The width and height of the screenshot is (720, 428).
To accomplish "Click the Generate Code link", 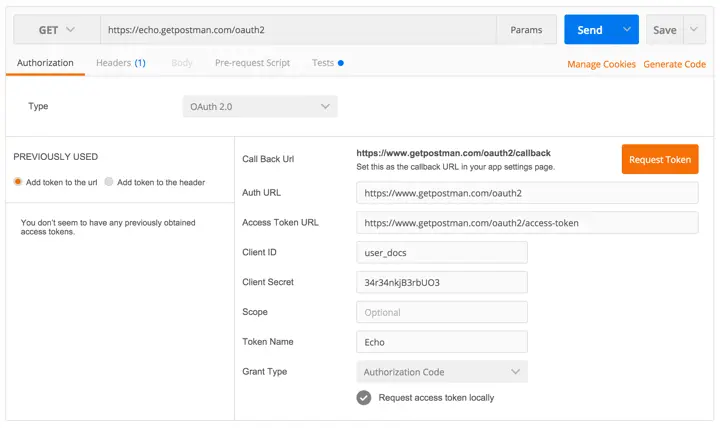I will coord(674,64).
